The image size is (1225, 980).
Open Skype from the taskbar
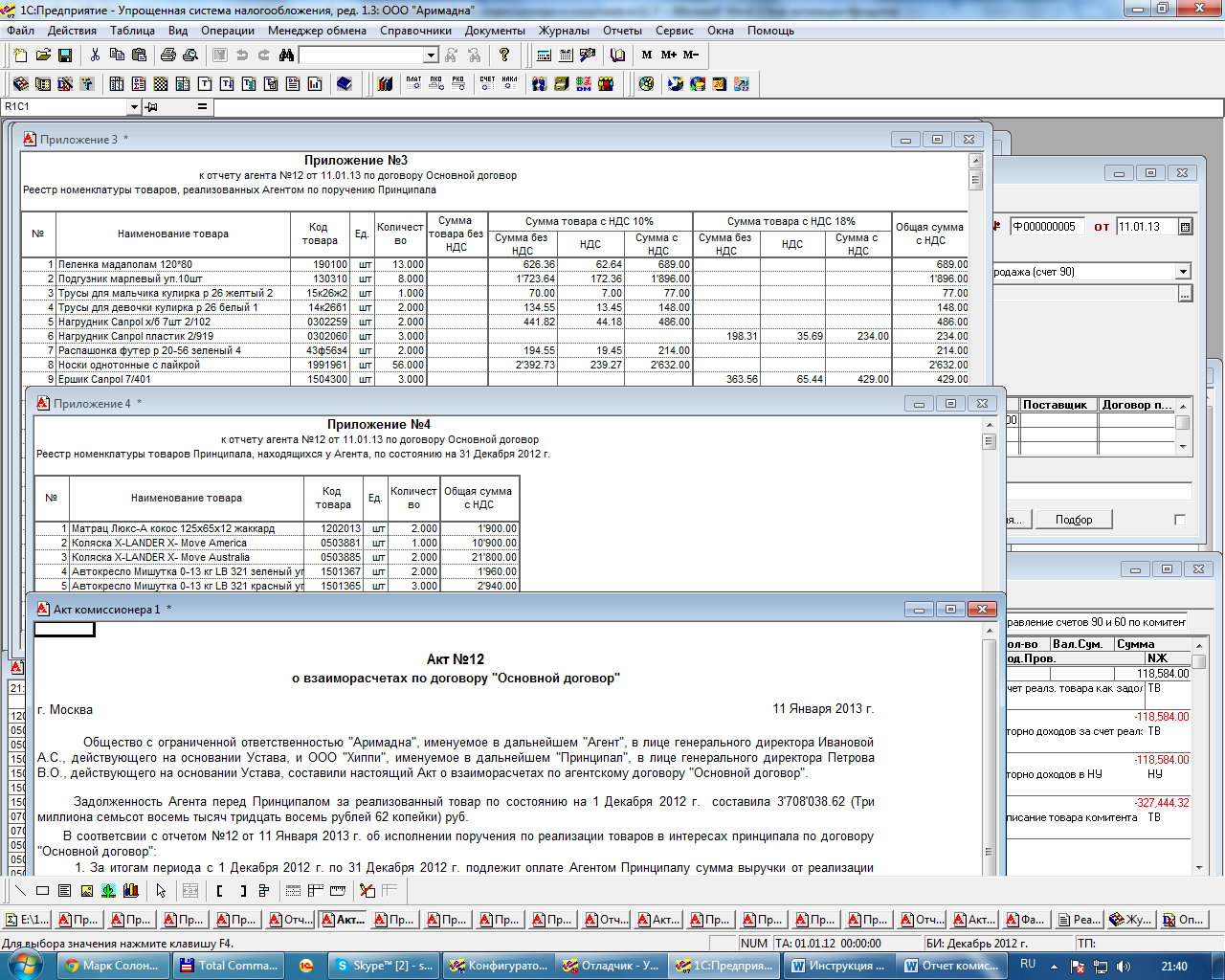[x=385, y=966]
